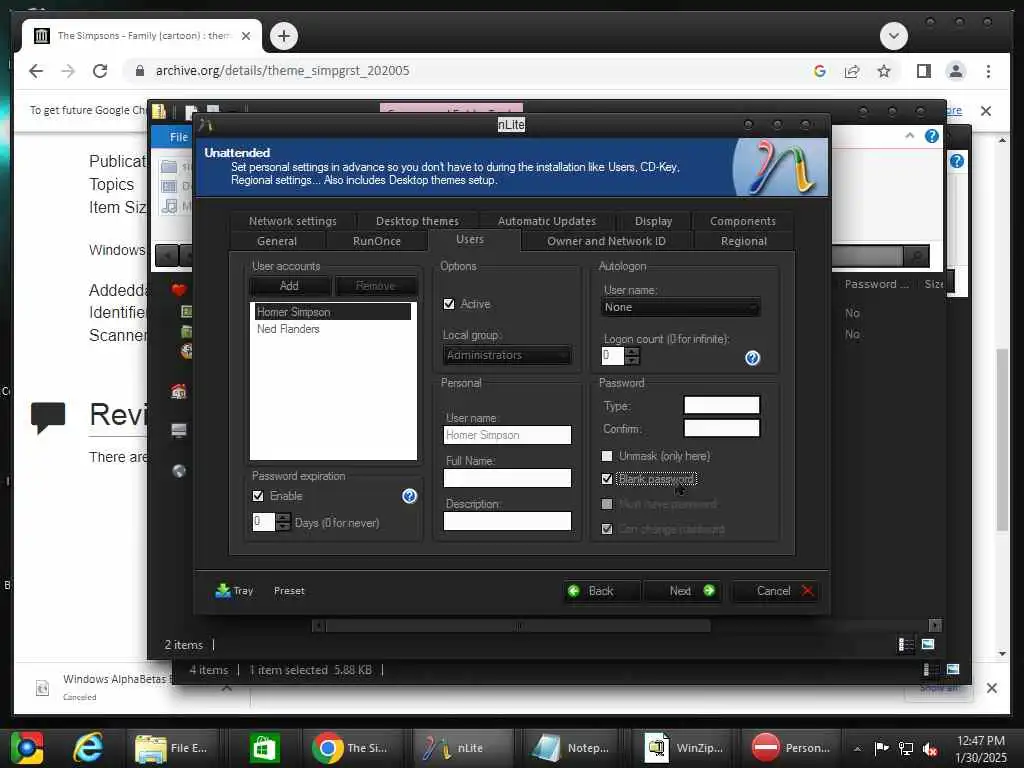1024x768 pixels.
Task: Switch to Automatic Updates tab
Action: coord(547,221)
